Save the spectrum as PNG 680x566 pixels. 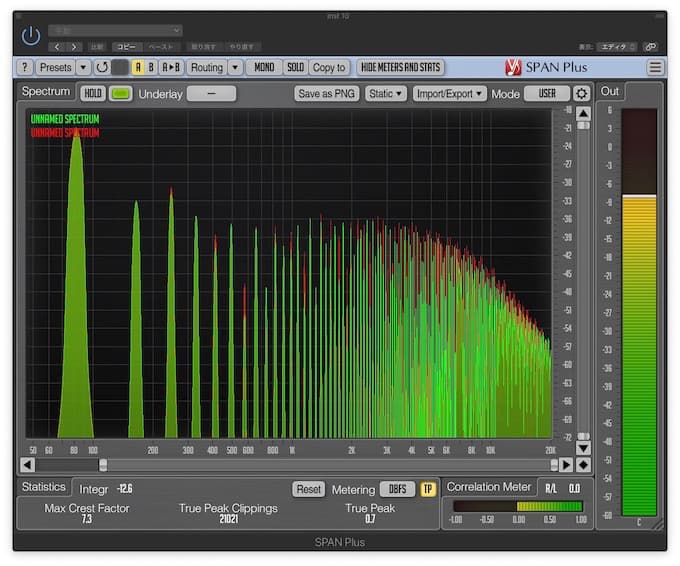(327, 93)
